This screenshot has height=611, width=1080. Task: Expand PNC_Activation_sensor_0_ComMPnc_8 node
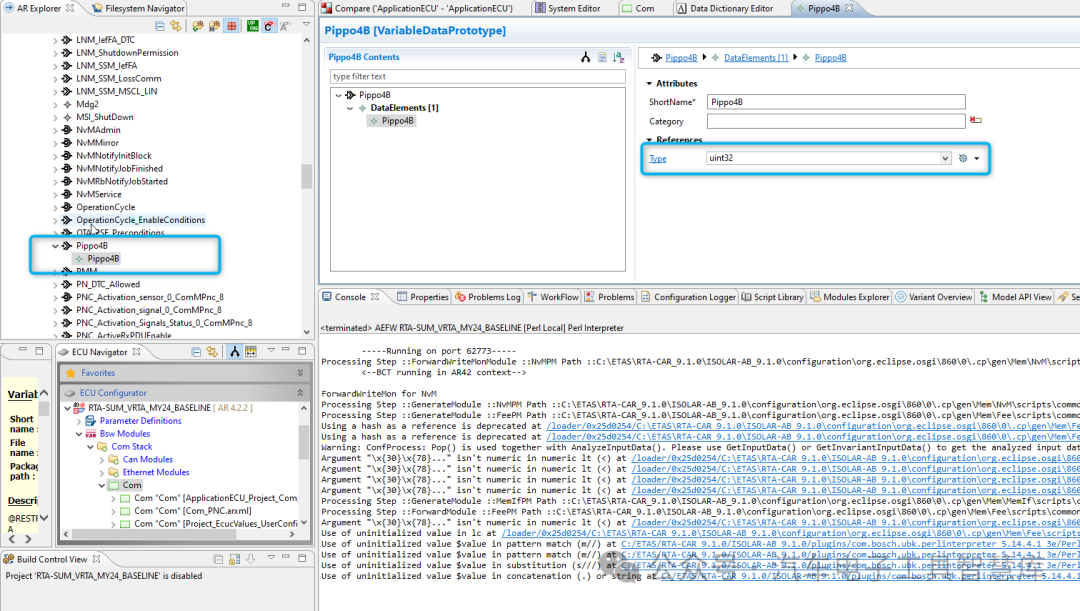[56, 298]
